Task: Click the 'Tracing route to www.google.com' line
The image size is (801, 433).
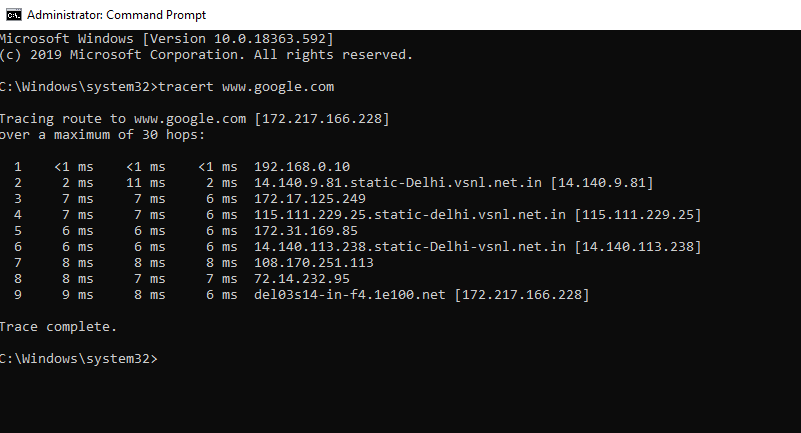Action: pos(195,118)
